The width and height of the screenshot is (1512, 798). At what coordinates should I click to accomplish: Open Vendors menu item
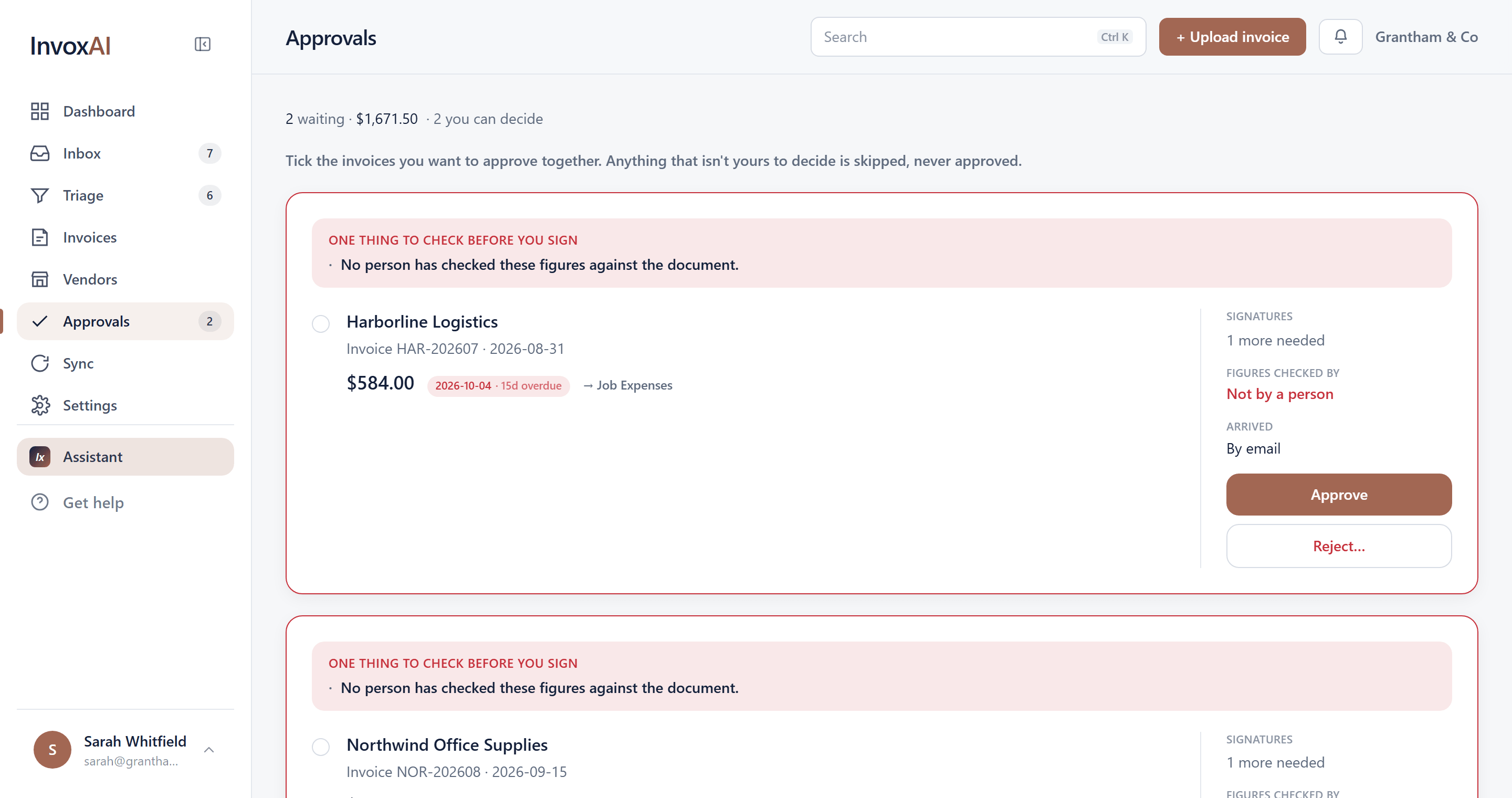point(125,279)
